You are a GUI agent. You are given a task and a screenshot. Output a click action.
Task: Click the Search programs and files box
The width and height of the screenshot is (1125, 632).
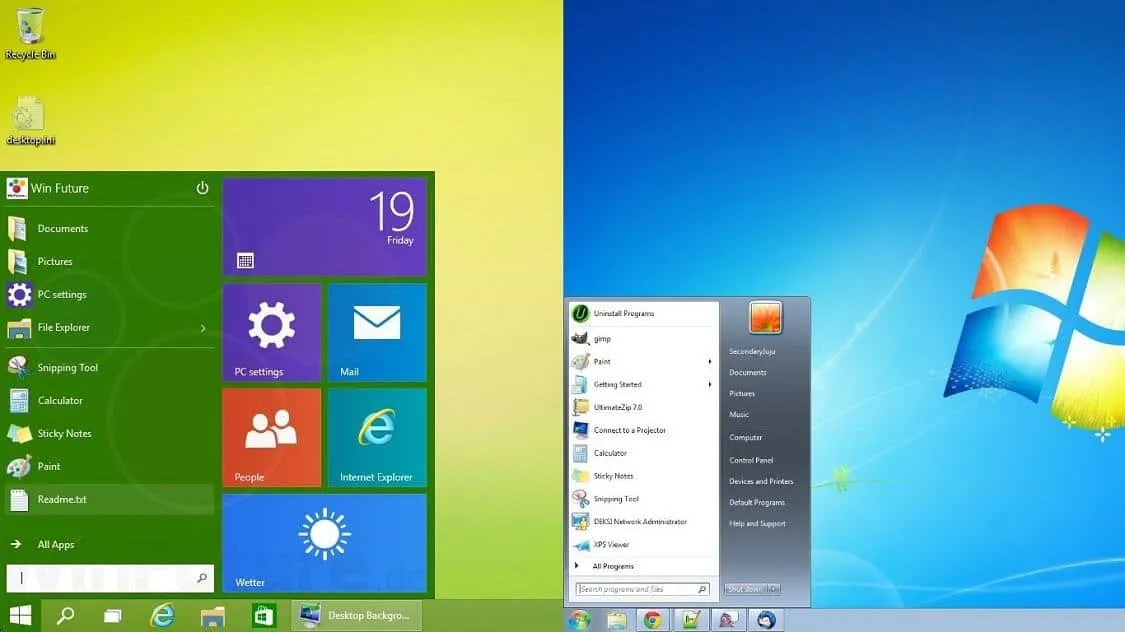[636, 590]
